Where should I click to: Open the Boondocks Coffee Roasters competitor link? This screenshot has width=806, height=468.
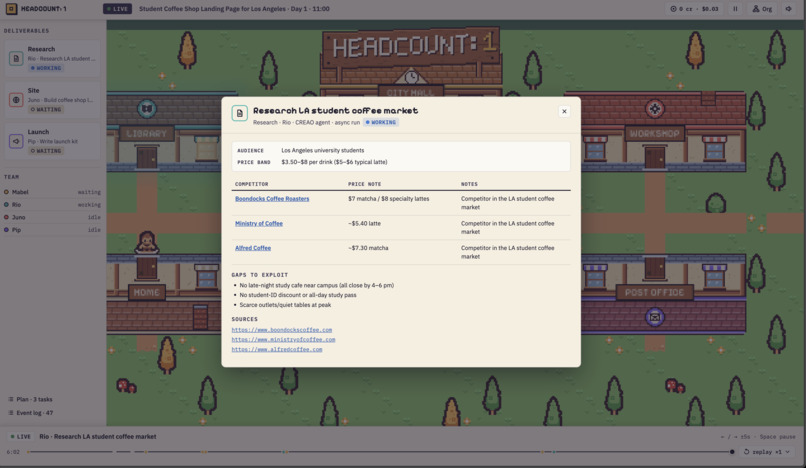(x=272, y=199)
